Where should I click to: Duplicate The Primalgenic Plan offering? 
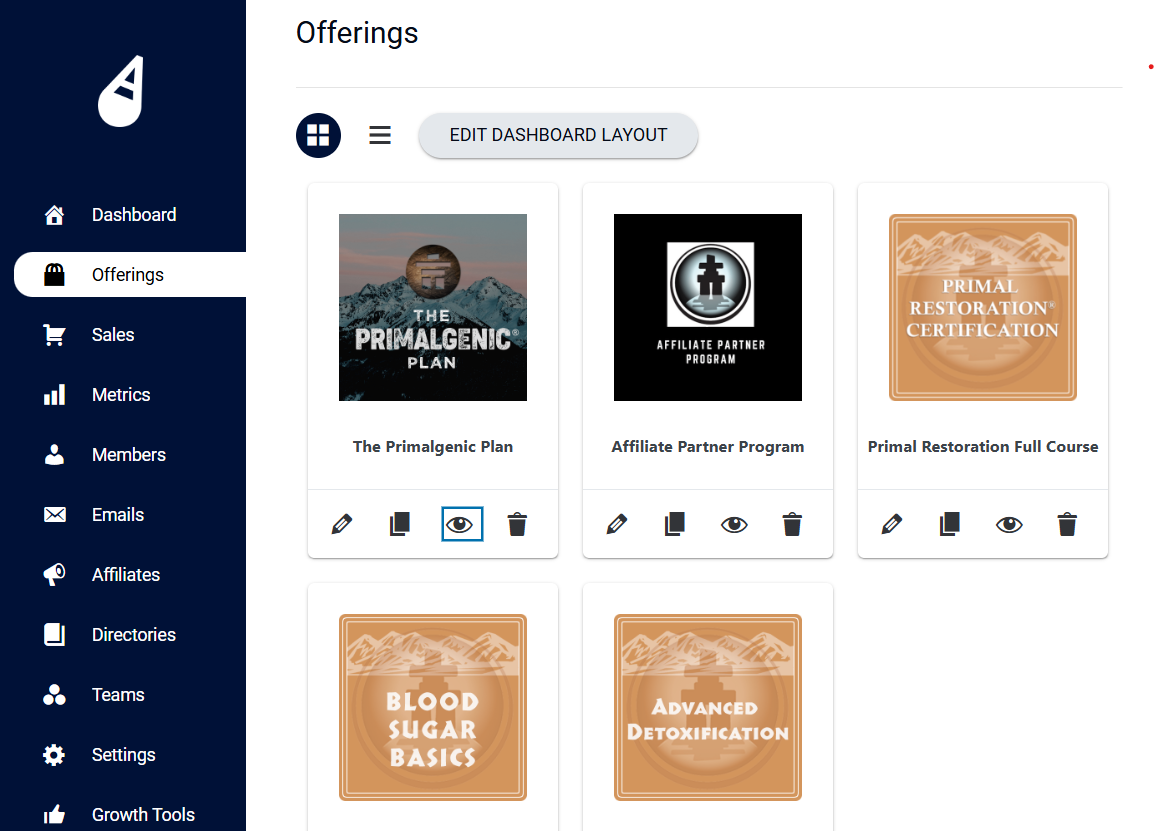point(400,524)
